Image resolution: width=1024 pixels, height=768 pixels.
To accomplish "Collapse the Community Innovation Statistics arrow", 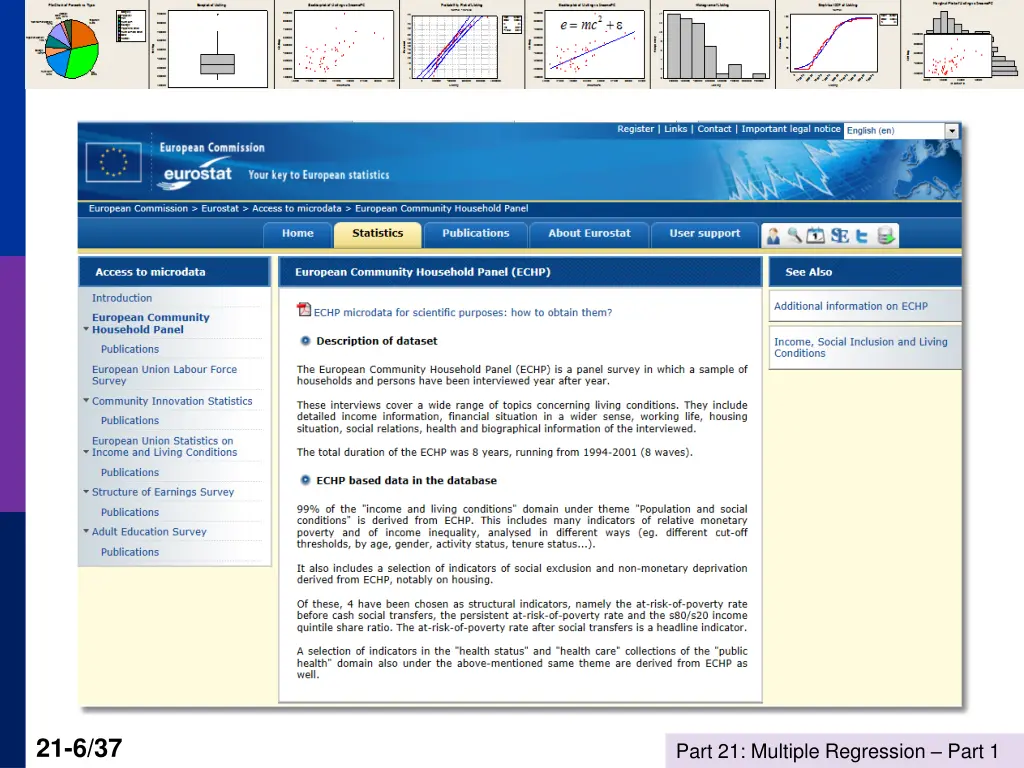I will [86, 400].
